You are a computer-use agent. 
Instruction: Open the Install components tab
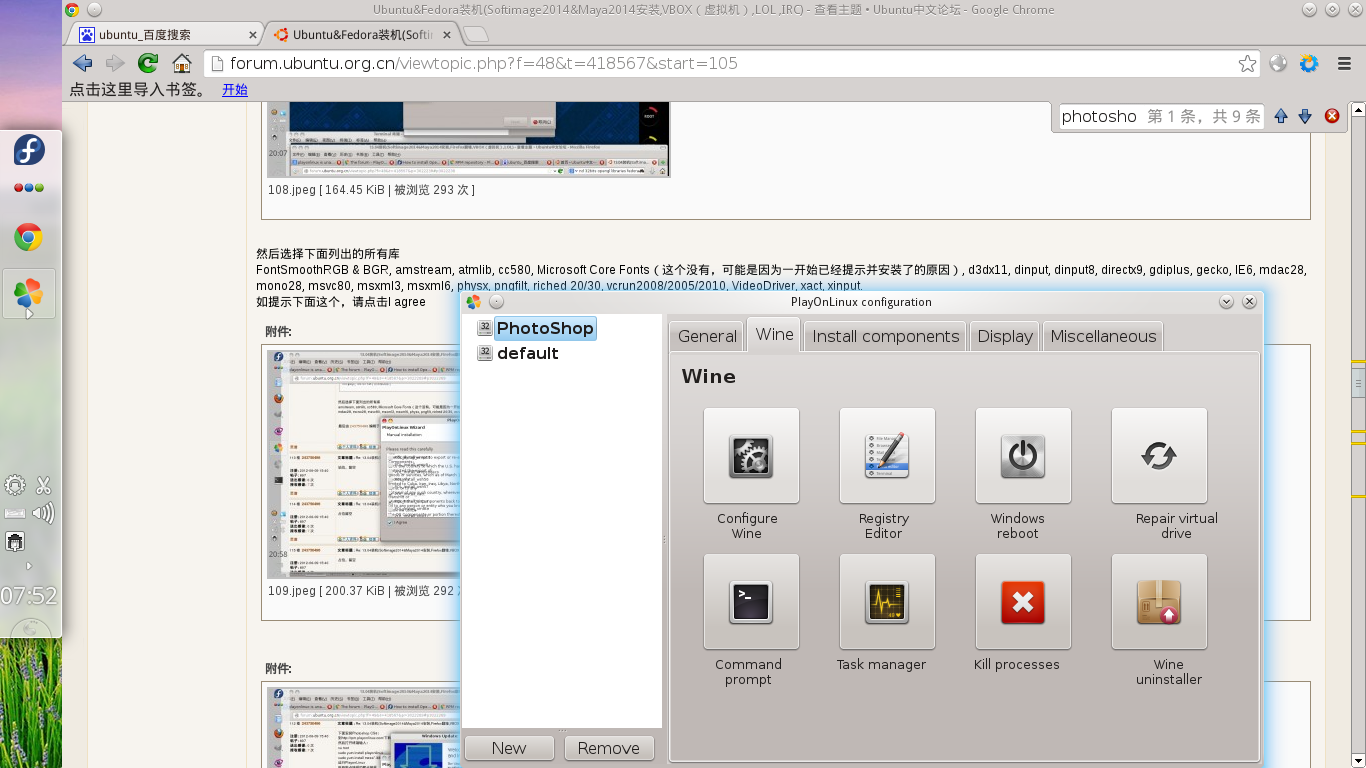[x=886, y=336]
